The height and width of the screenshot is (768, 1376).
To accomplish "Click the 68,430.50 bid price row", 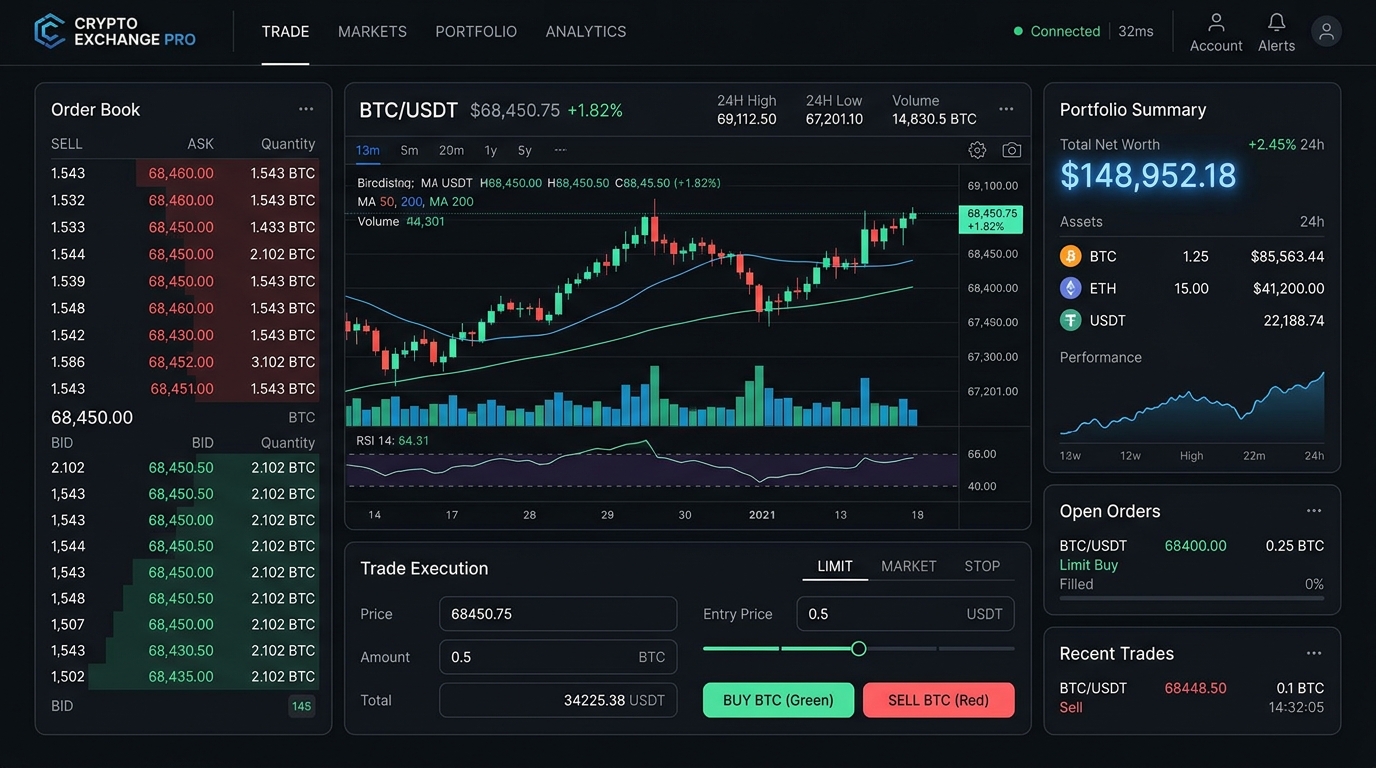I will [x=183, y=650].
